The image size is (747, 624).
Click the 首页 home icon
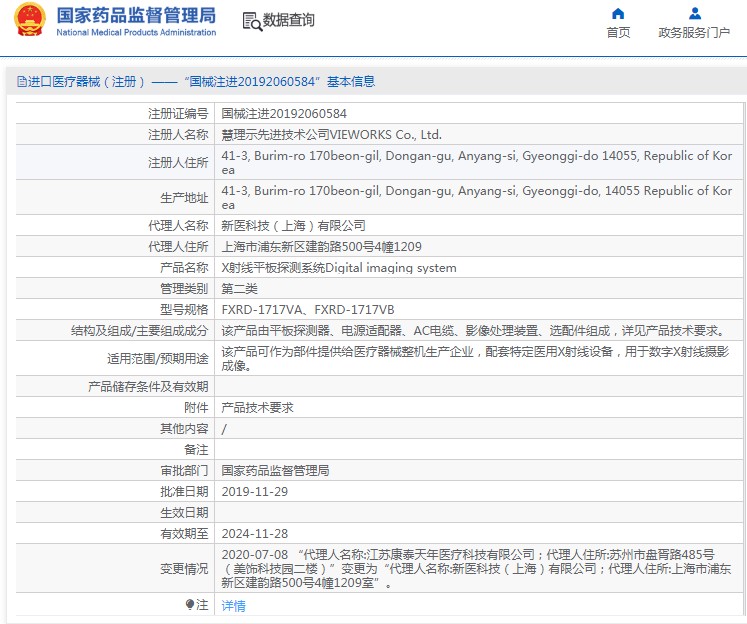(618, 13)
